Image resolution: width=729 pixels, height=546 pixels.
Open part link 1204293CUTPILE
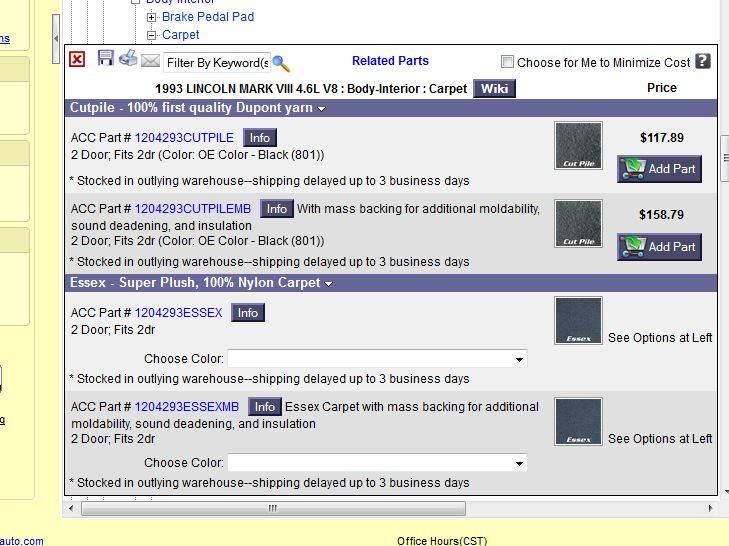(x=184, y=138)
